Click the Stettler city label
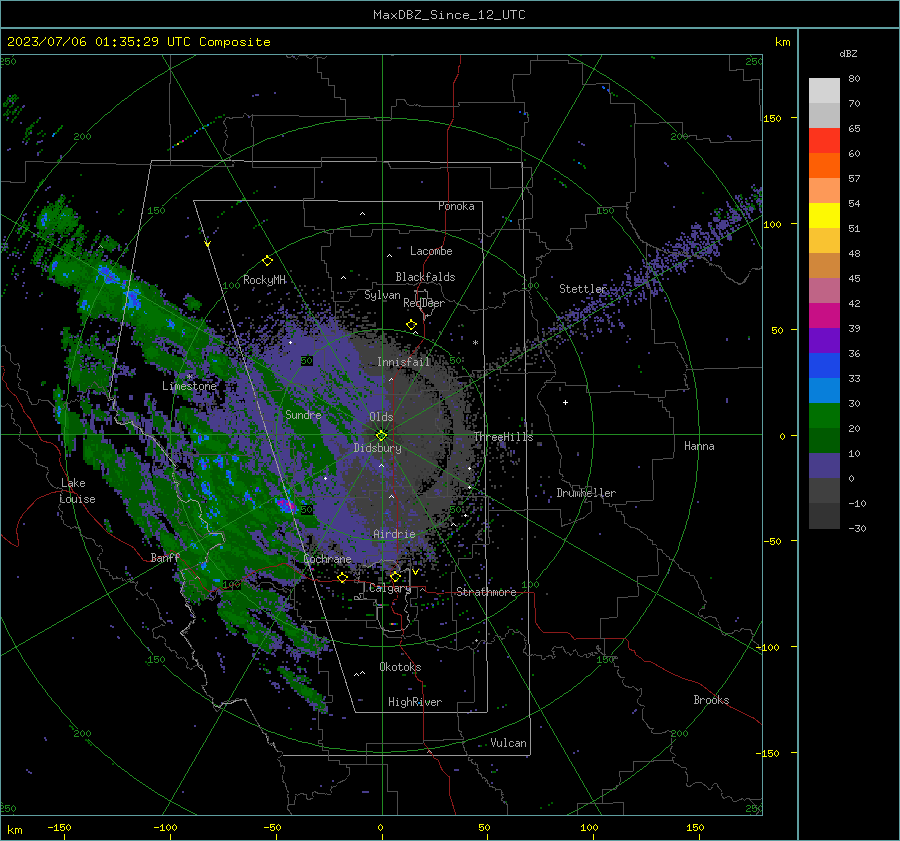Image resolution: width=900 pixels, height=841 pixels. coord(583,289)
